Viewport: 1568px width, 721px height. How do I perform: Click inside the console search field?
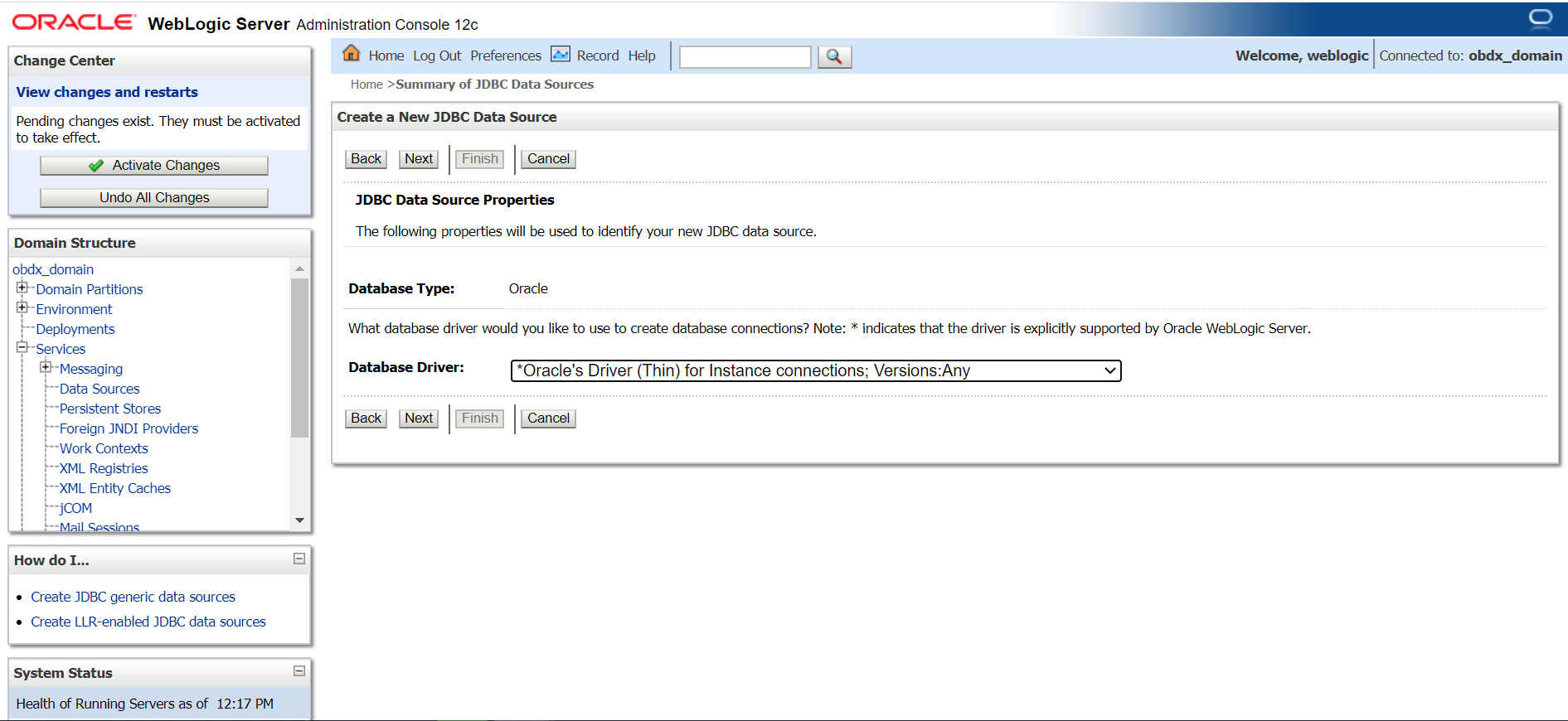pos(745,56)
